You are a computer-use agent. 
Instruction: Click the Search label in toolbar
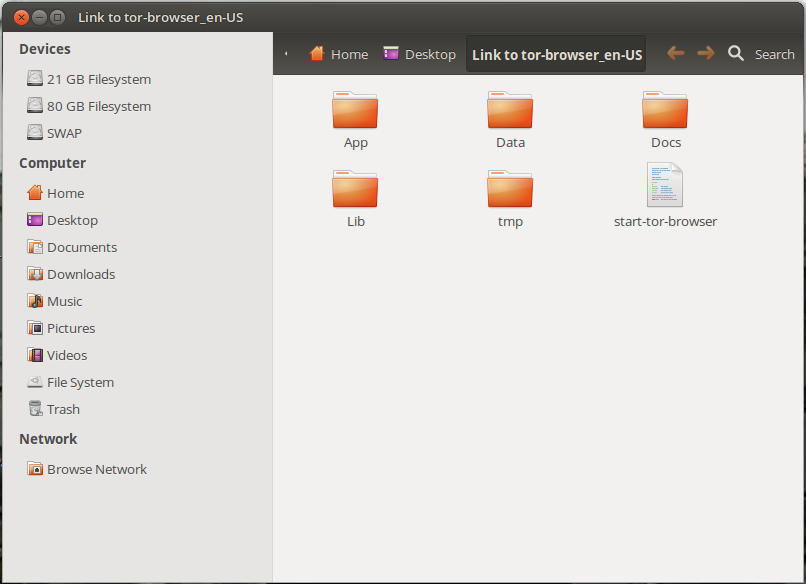(x=775, y=54)
